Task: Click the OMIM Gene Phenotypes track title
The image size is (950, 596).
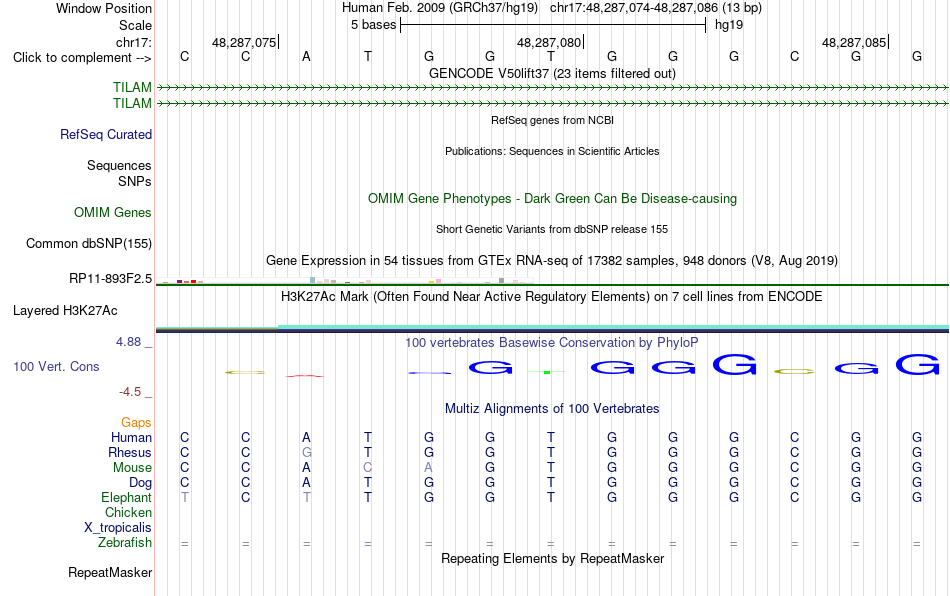Action: (x=552, y=199)
